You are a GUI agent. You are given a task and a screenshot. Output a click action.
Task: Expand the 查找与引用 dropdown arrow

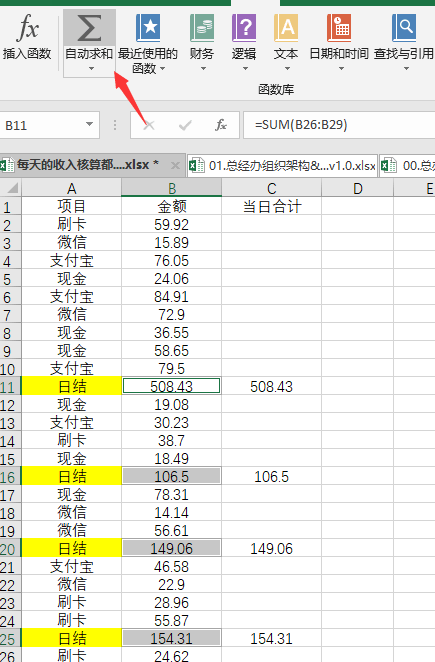point(406,68)
